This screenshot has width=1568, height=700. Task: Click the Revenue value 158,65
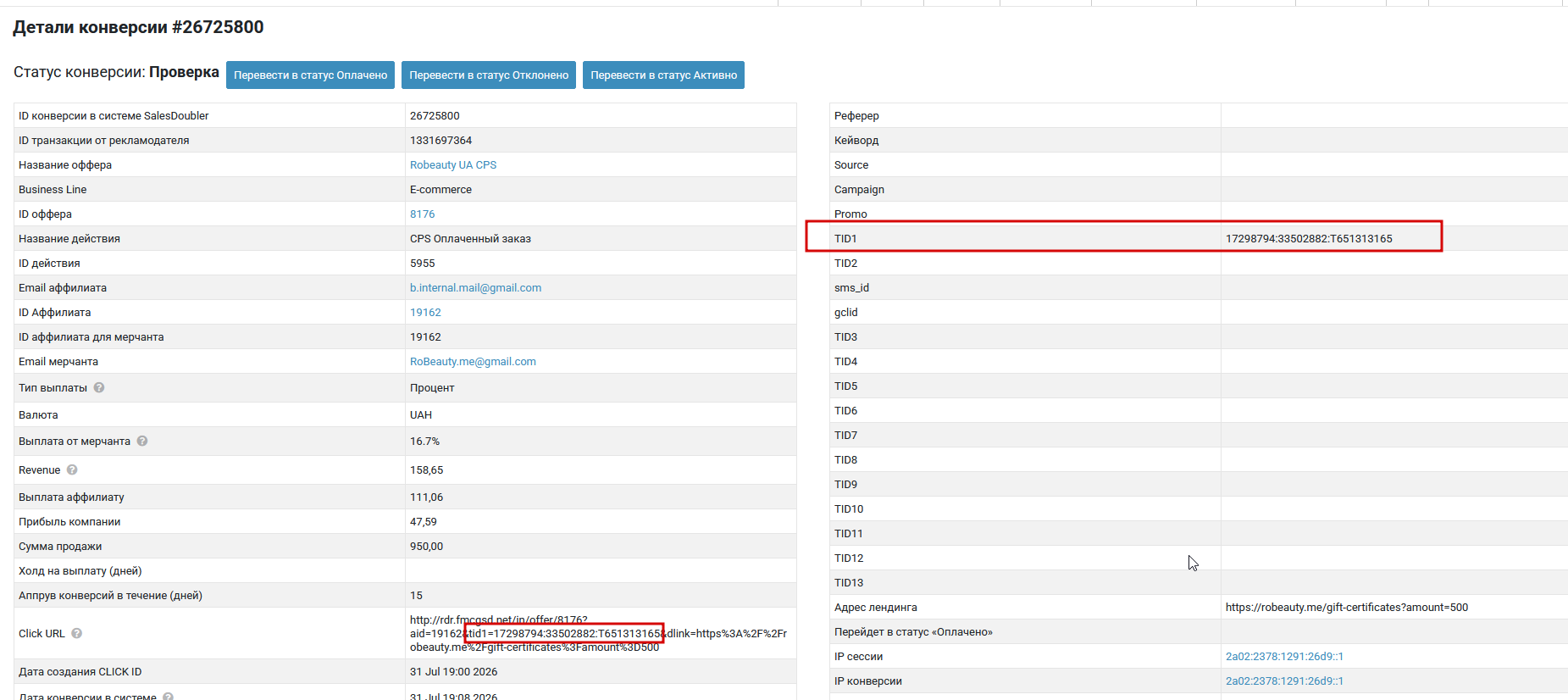click(426, 470)
